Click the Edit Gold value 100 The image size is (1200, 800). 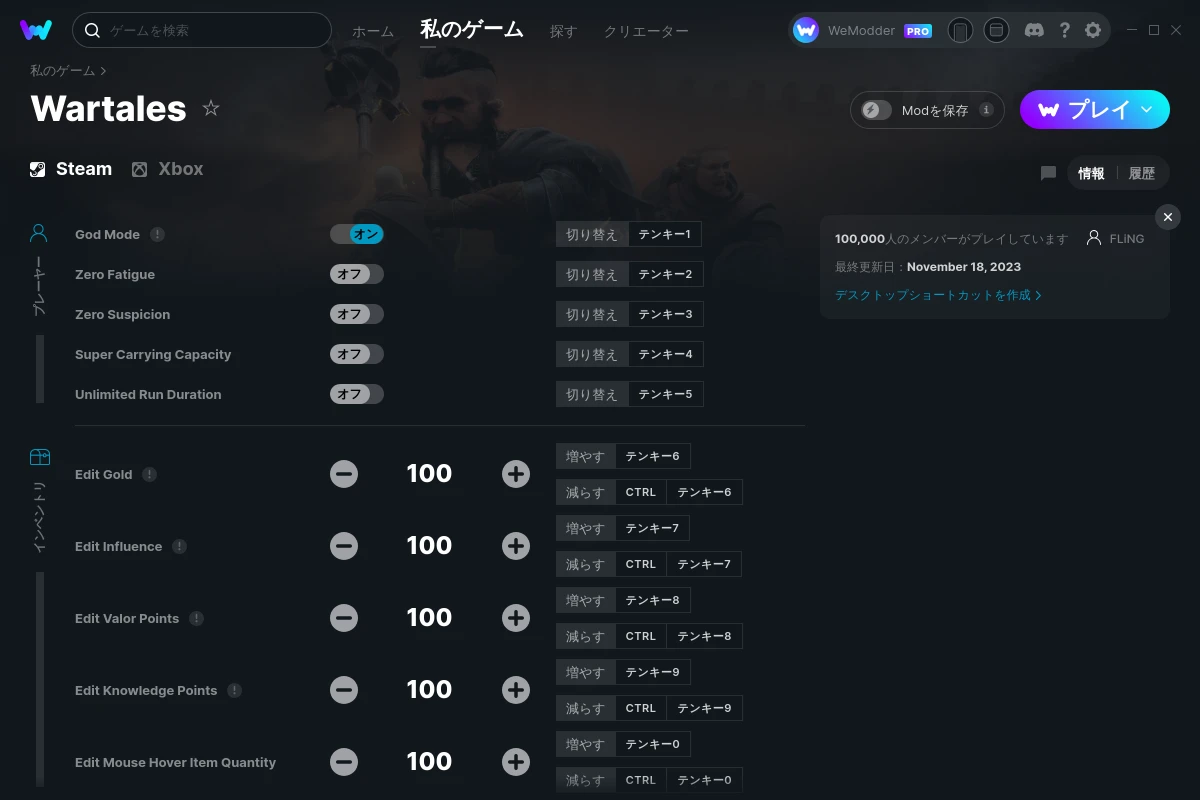430,474
